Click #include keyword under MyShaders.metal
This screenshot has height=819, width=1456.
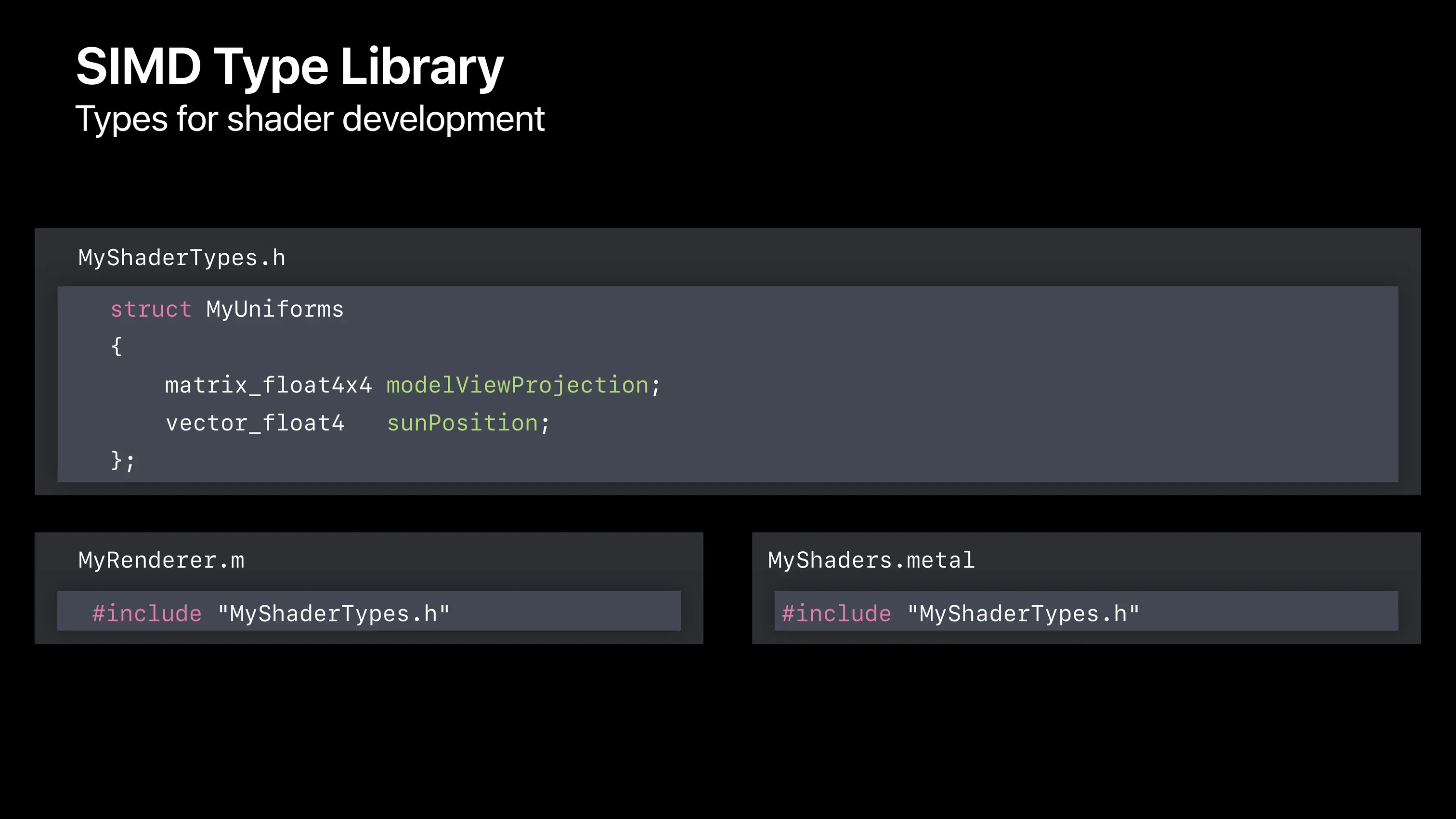(836, 614)
